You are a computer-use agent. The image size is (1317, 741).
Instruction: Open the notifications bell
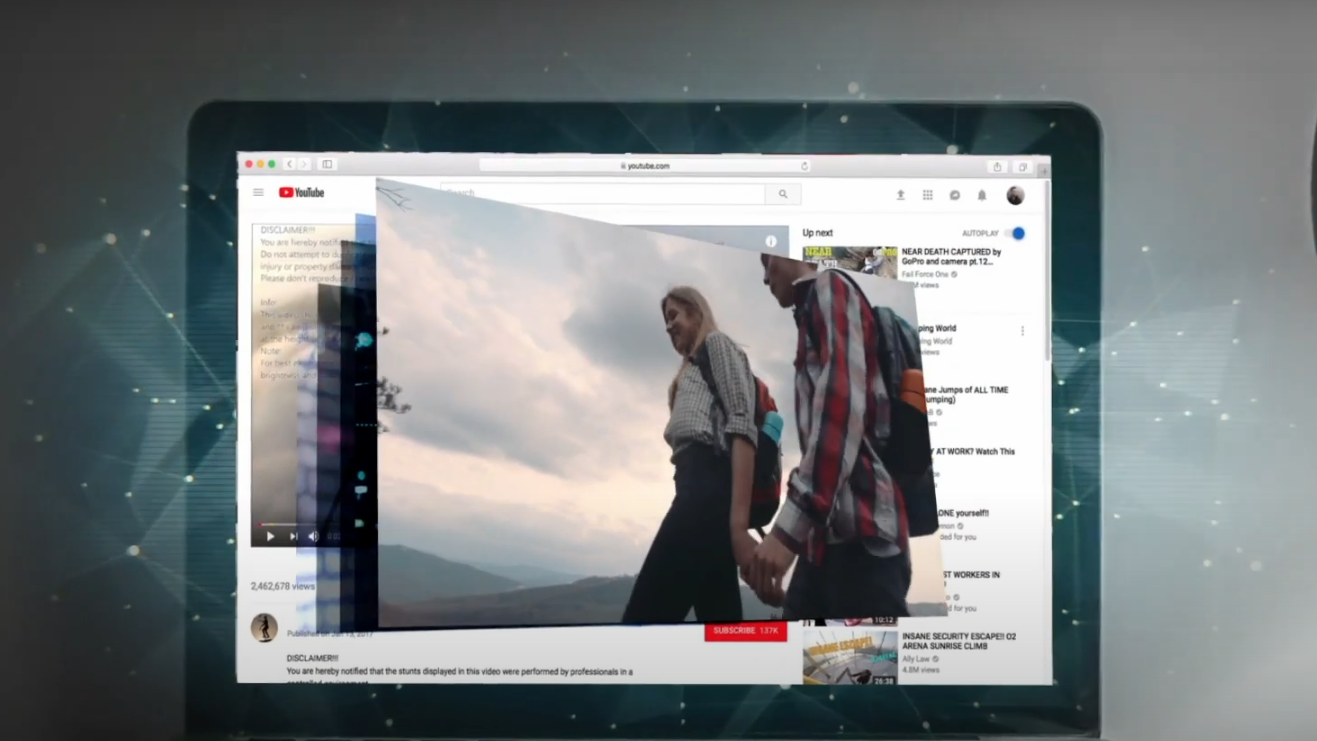click(x=981, y=195)
